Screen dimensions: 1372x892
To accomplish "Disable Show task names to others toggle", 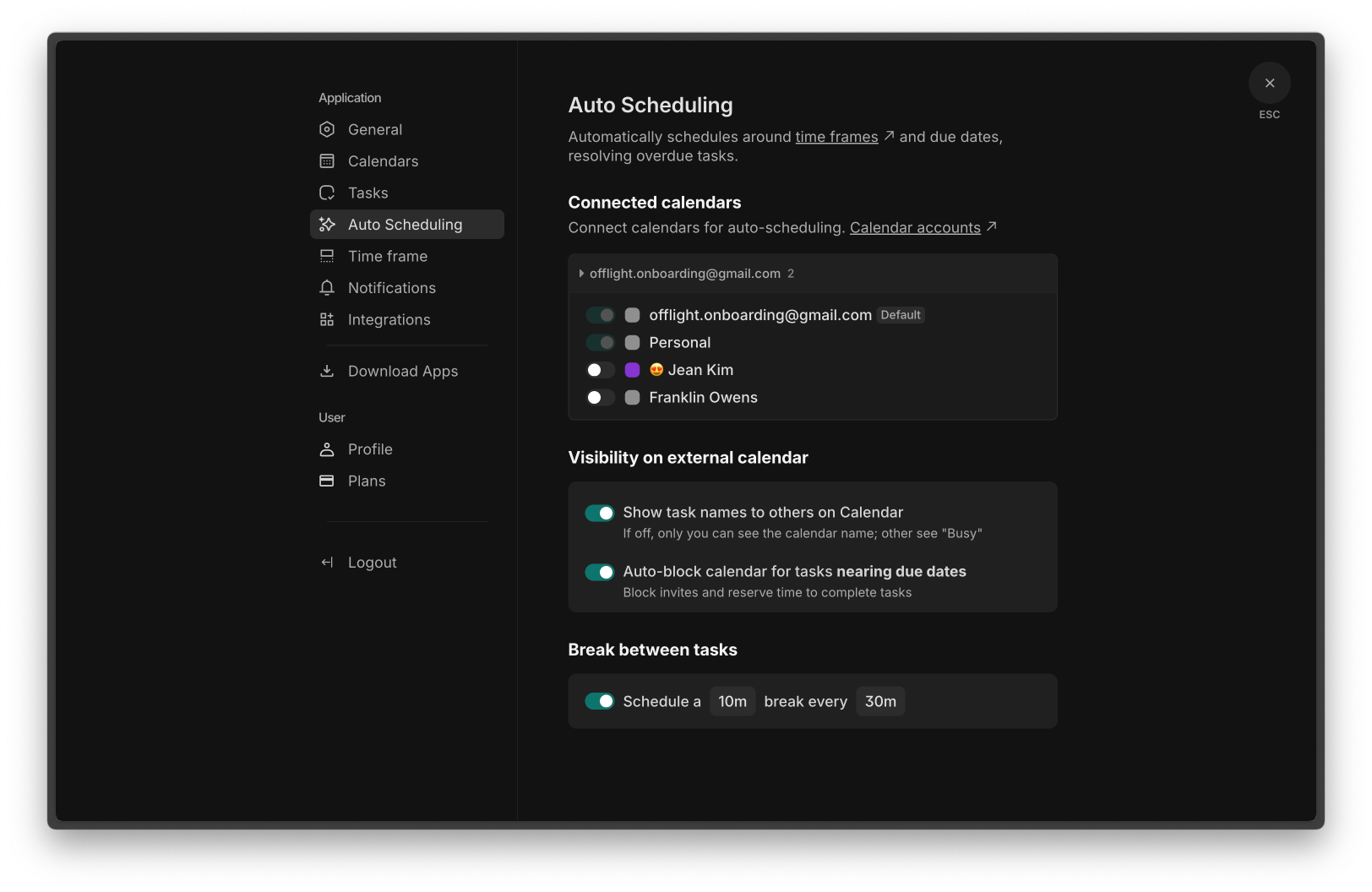I will point(600,513).
